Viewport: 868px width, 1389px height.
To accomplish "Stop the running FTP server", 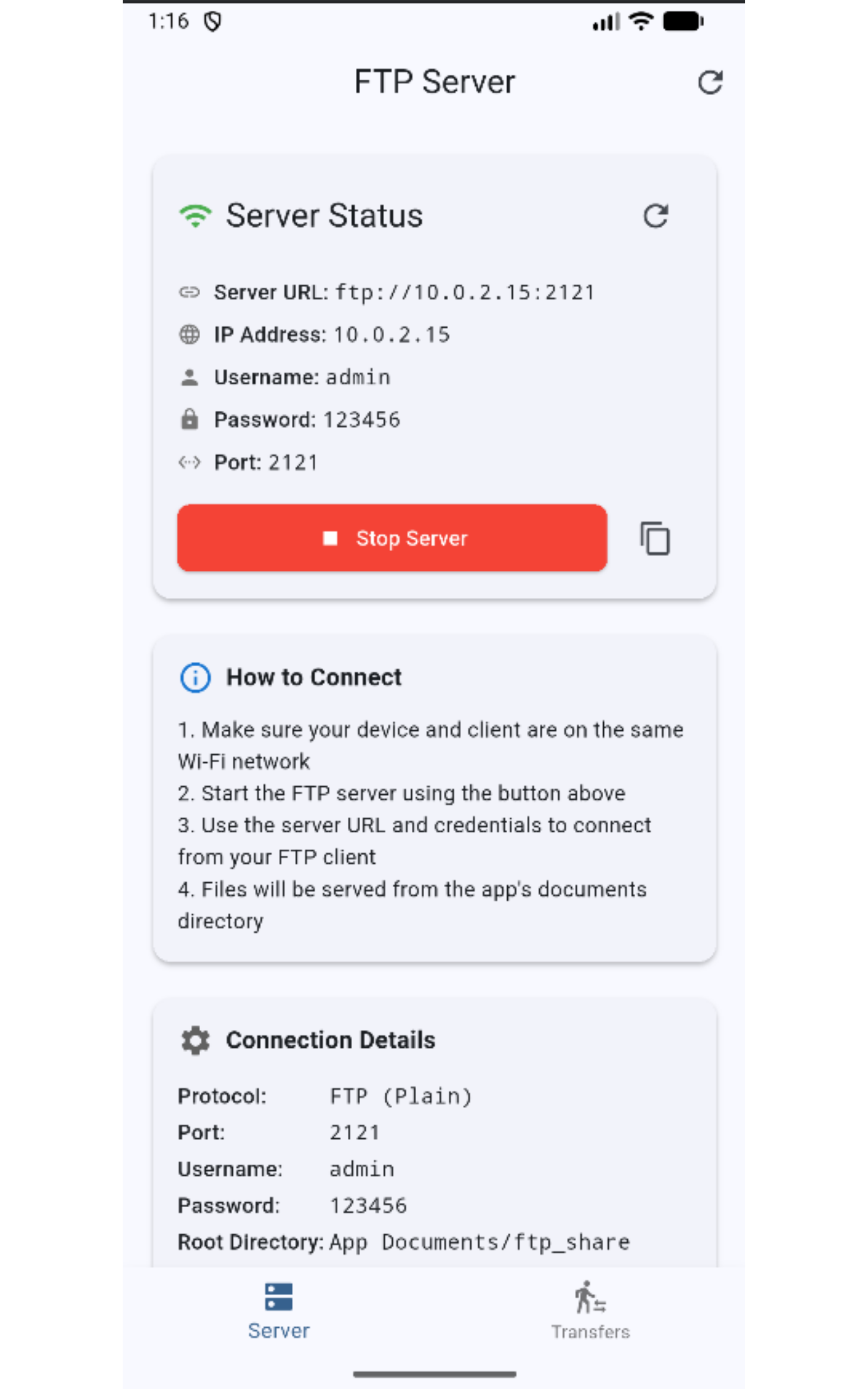I will pos(392,538).
